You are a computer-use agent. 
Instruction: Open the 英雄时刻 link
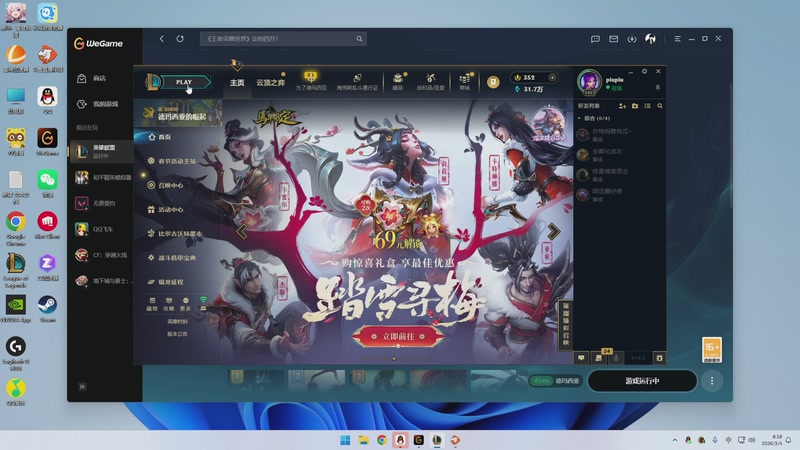click(x=177, y=321)
